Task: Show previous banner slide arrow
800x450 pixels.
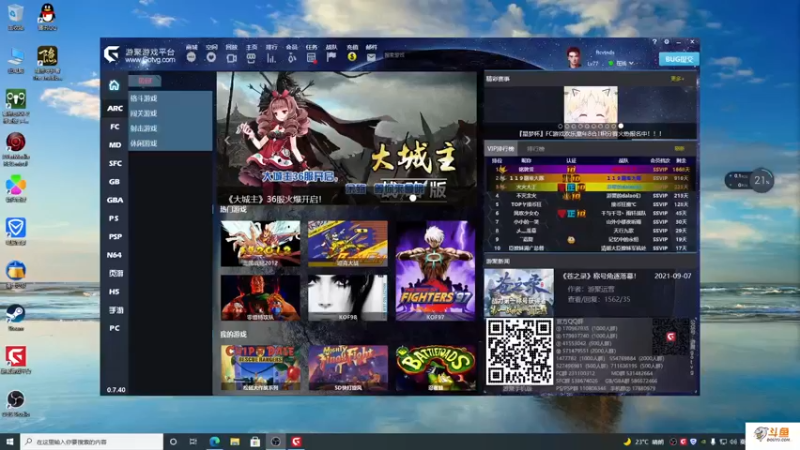Action: [228, 140]
